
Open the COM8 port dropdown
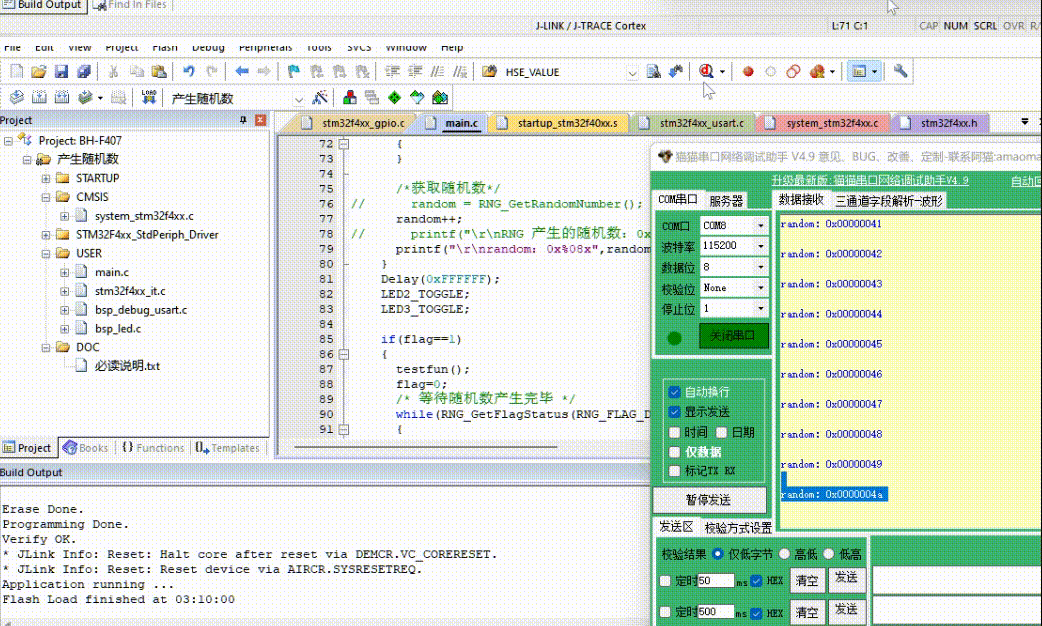761,225
